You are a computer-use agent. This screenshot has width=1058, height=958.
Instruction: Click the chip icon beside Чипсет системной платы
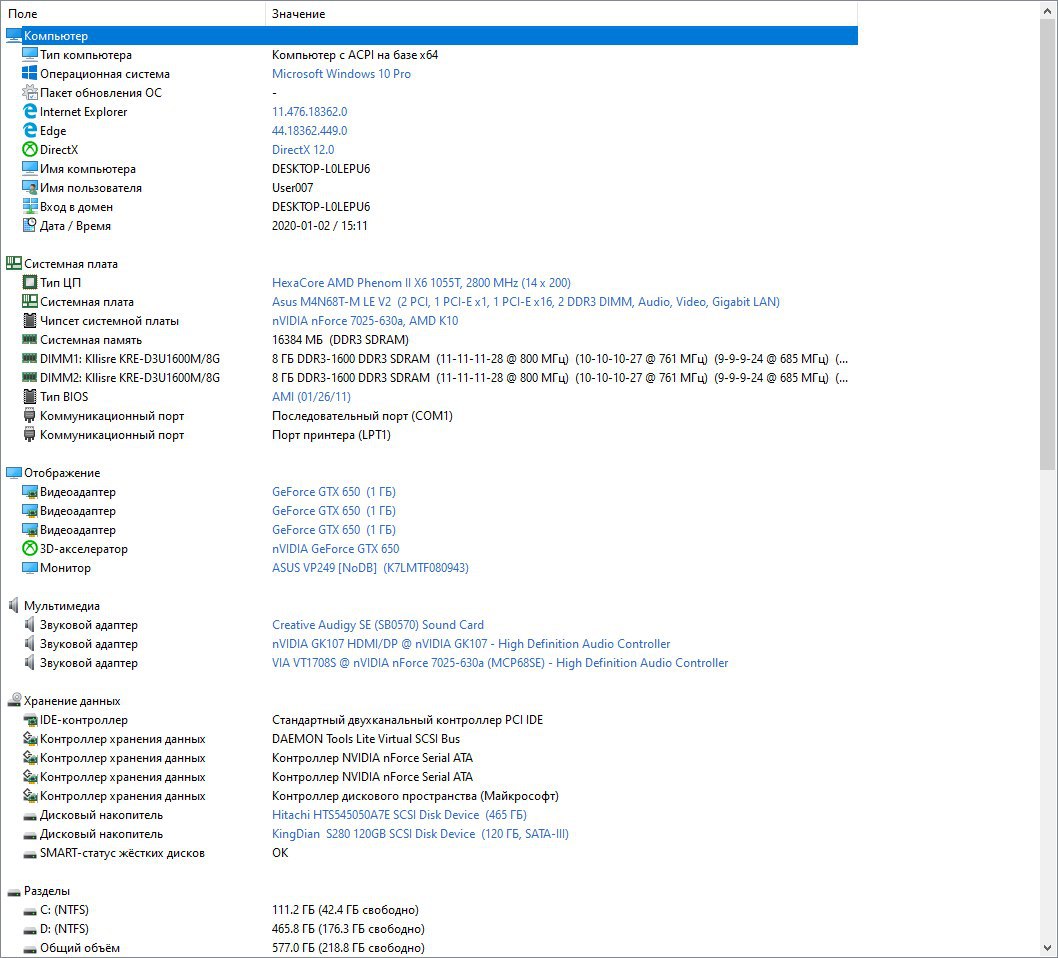click(x=29, y=320)
